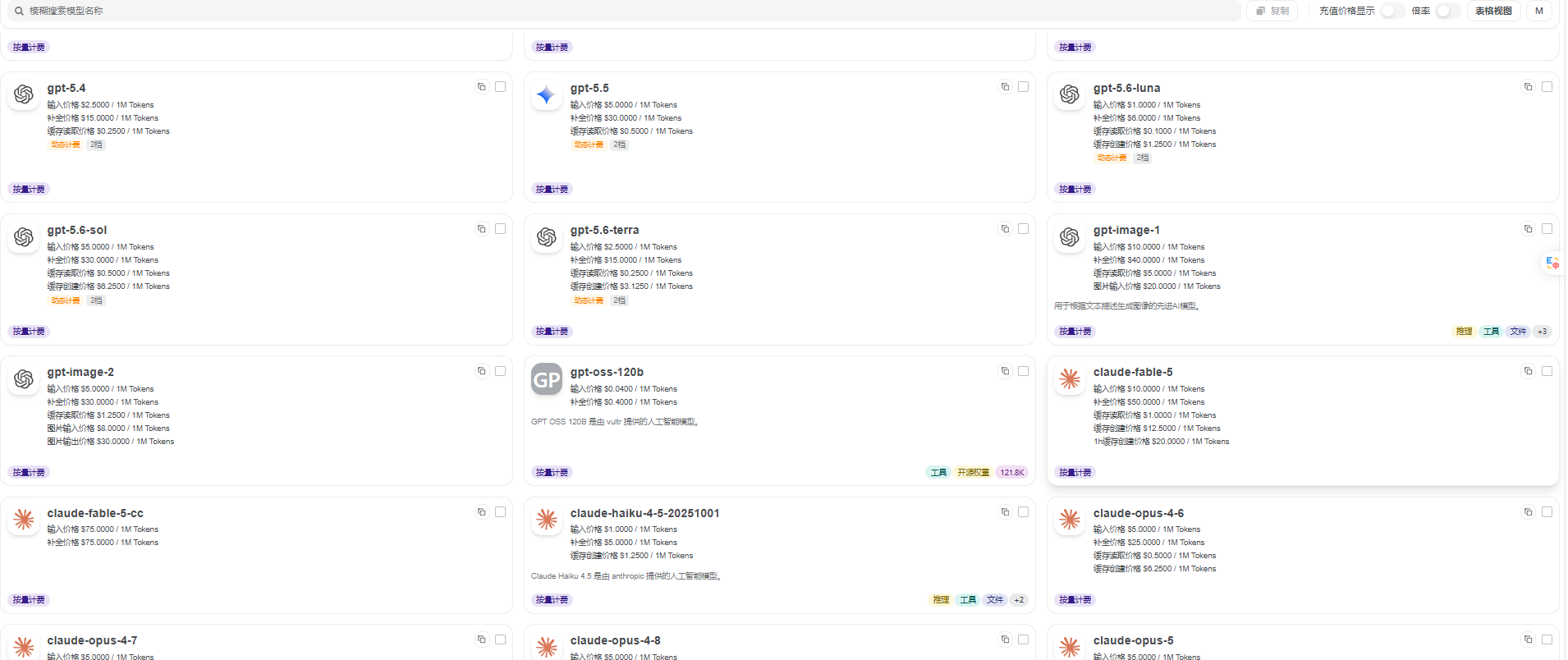The width and height of the screenshot is (1568, 660).
Task: Toggle the recharge price display switch
Action: (1392, 11)
